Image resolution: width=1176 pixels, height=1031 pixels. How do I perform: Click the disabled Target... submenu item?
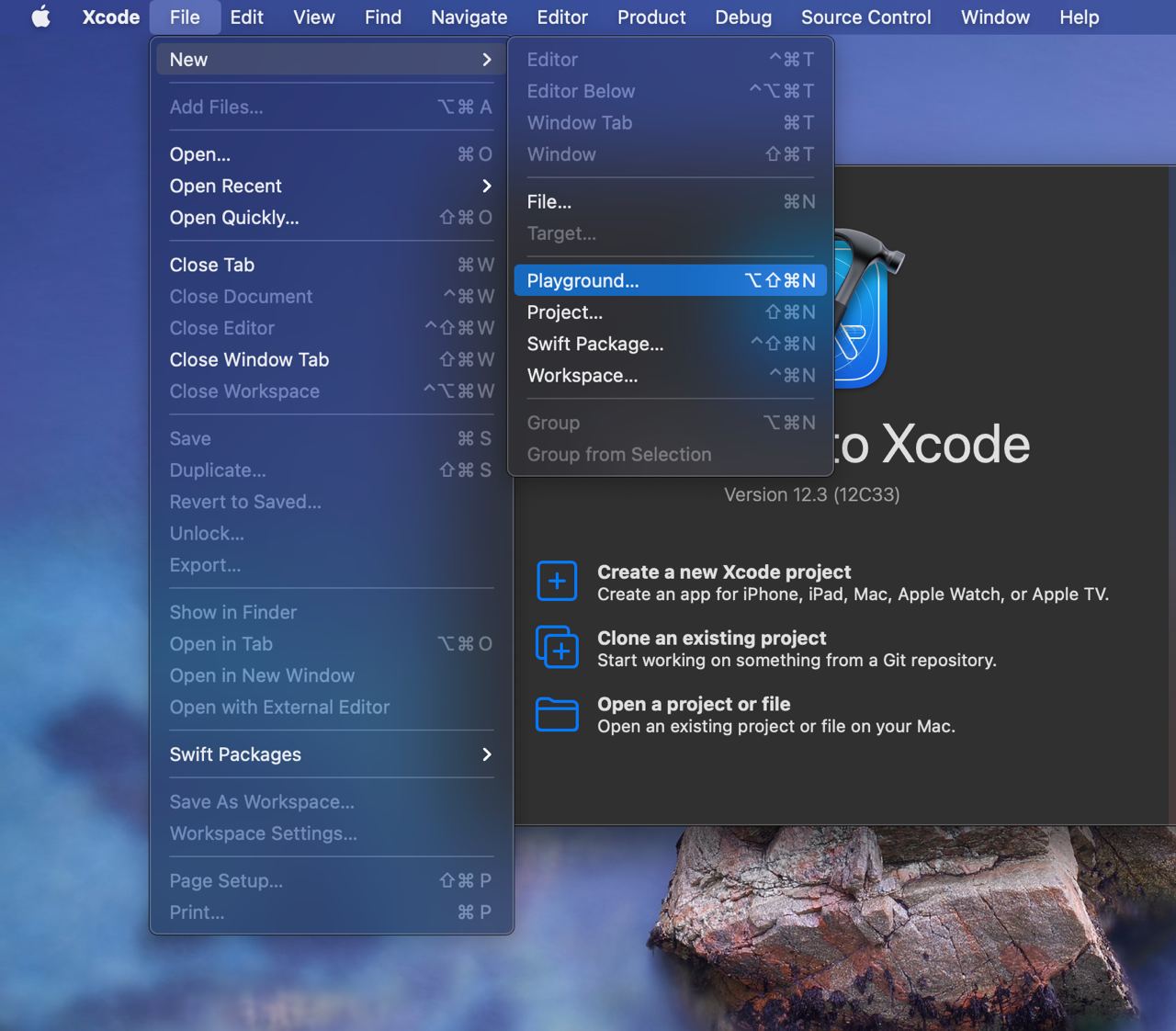(x=671, y=233)
